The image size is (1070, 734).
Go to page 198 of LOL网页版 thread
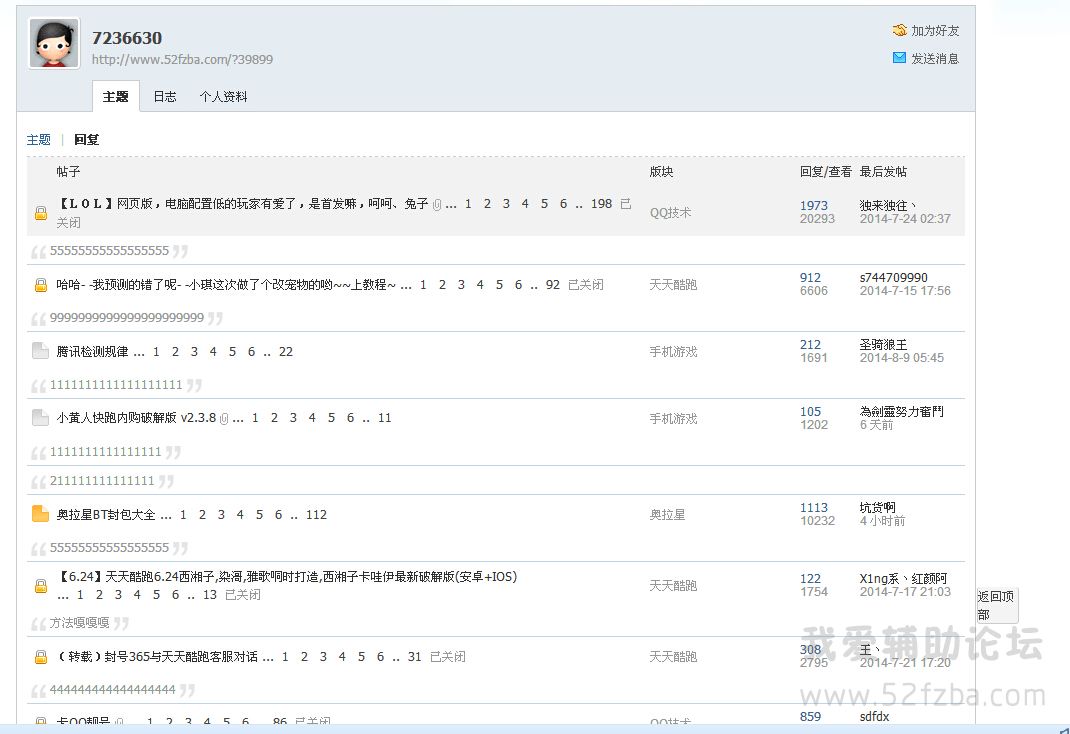601,203
